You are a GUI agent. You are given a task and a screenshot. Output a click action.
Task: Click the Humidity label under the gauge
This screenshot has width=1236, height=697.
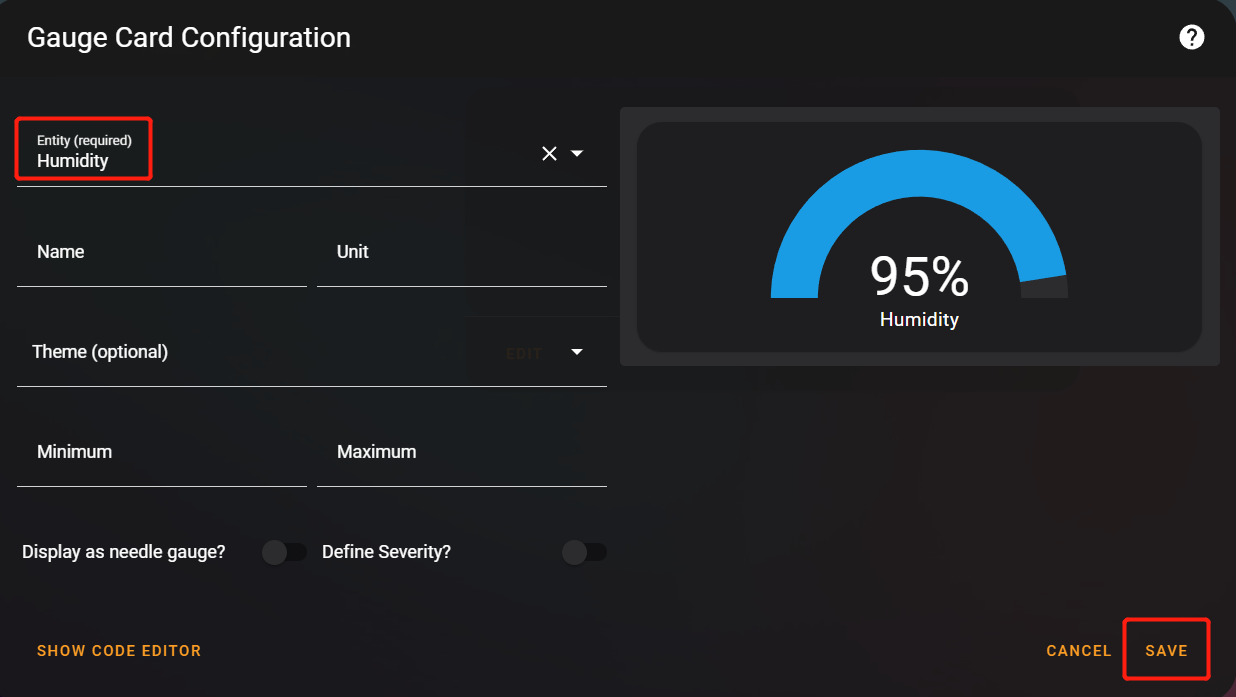click(x=919, y=320)
